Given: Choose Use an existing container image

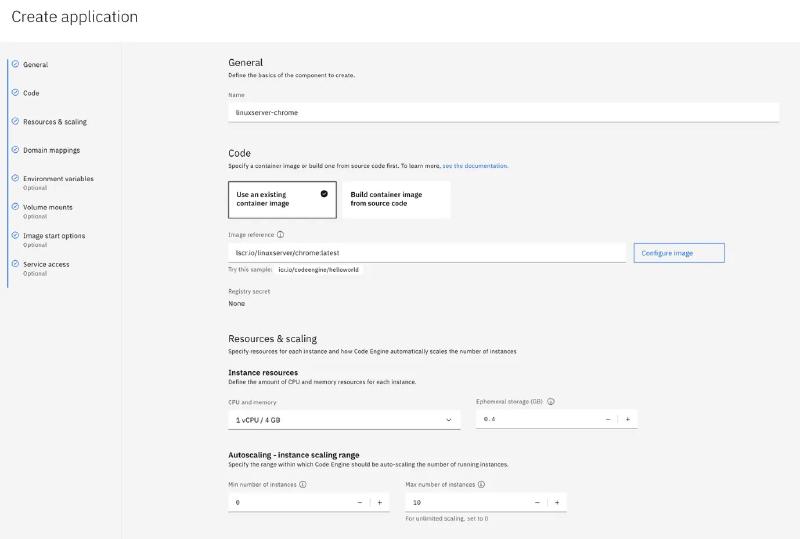Looking at the screenshot, I should click(282, 200).
